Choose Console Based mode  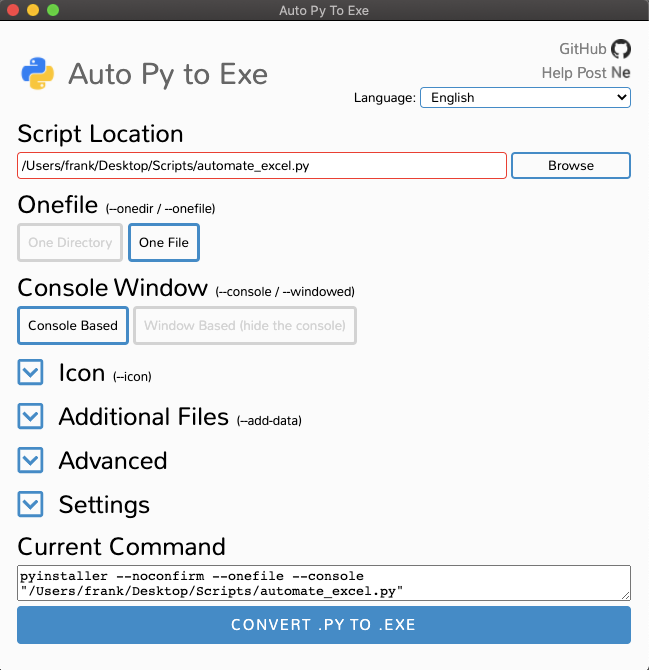click(x=73, y=325)
